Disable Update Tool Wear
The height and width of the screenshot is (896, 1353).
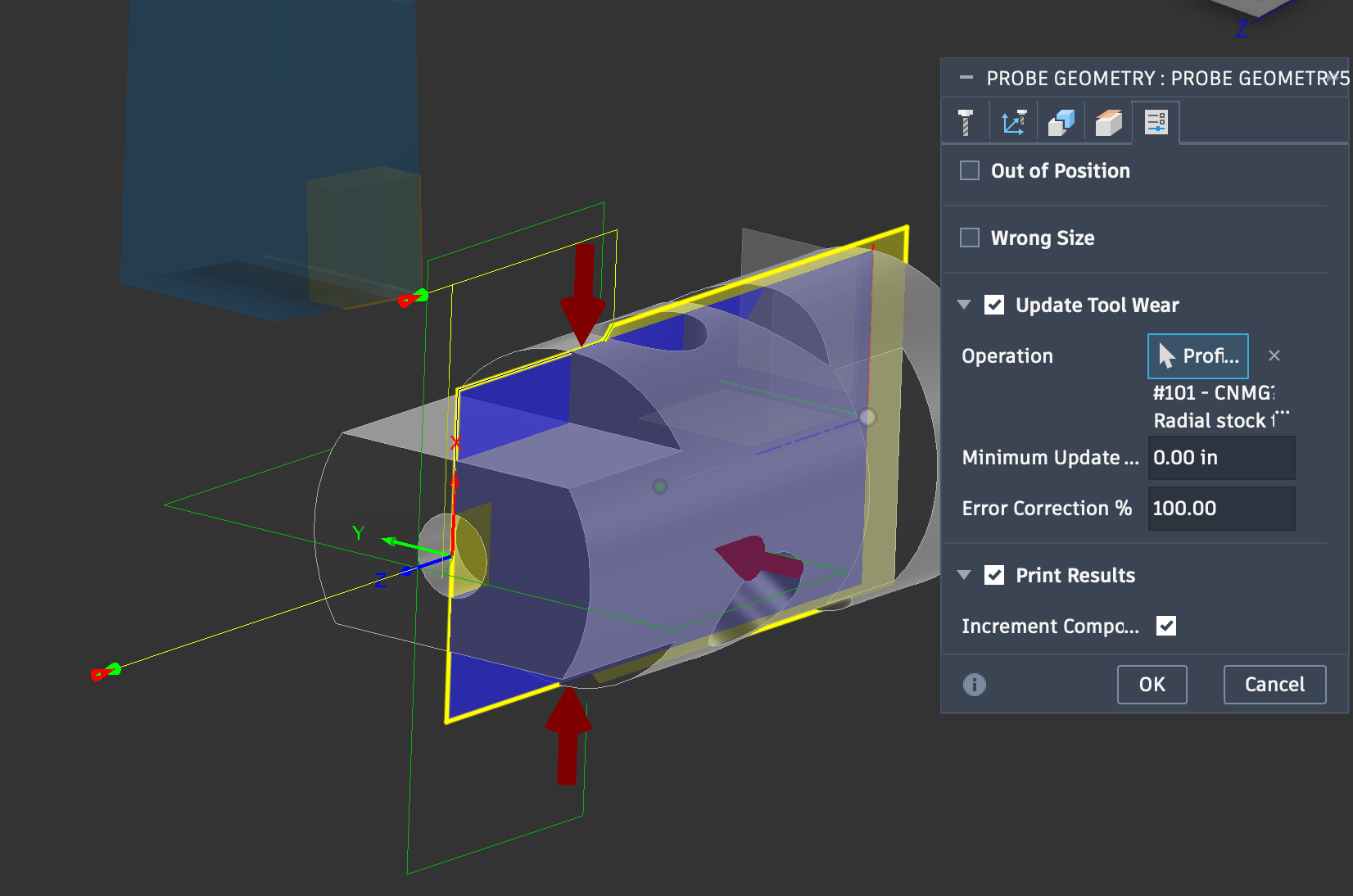click(994, 305)
